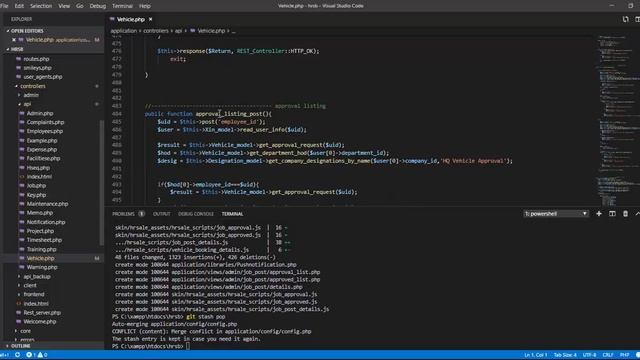Click the open changes icon in editor toolbar
The width and height of the screenshot is (640, 360).
point(625,19)
